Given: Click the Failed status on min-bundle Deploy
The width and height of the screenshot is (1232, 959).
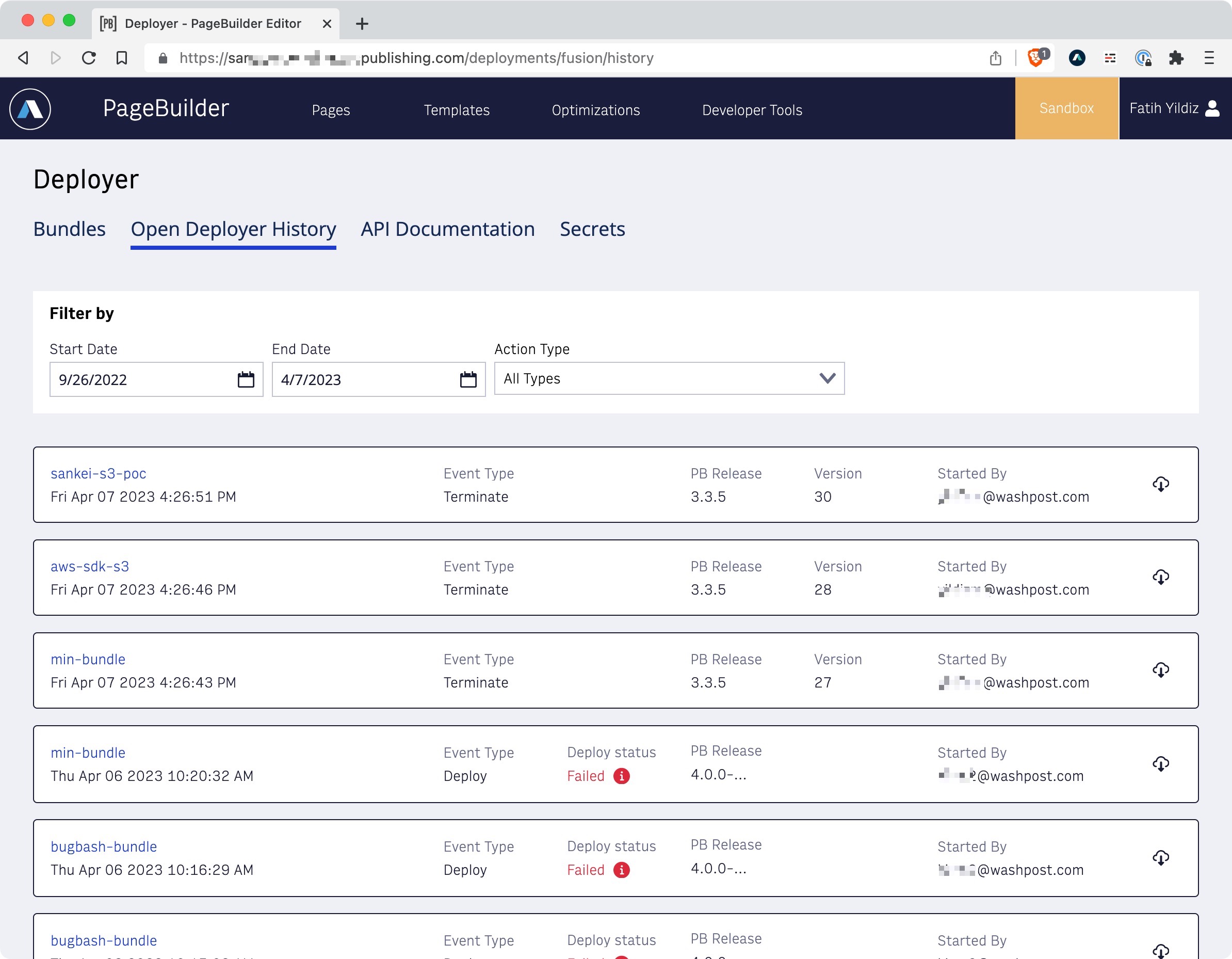Looking at the screenshot, I should click(586, 776).
